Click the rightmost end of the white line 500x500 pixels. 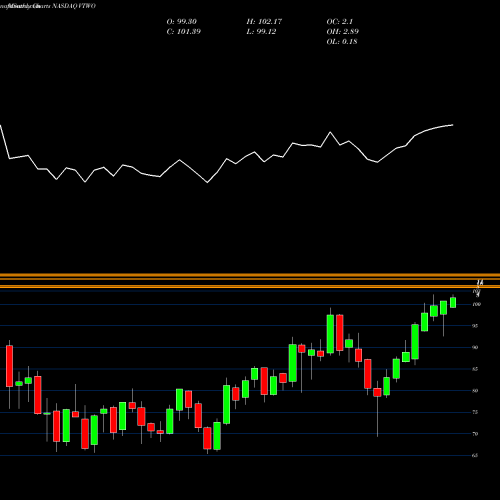[453, 125]
